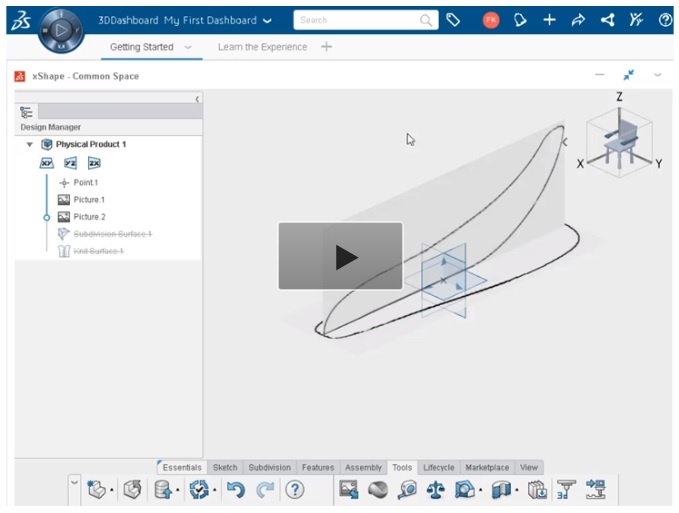Open the tags icon next to search

[453, 20]
